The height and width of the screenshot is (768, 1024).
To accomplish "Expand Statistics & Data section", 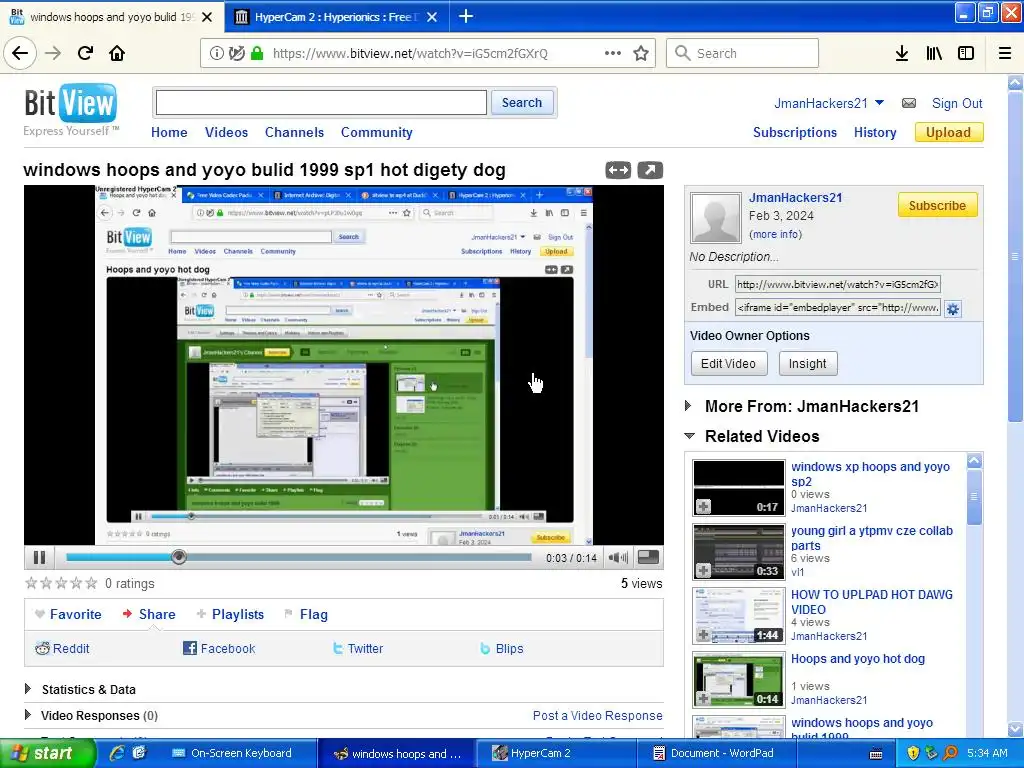I will 27,688.
